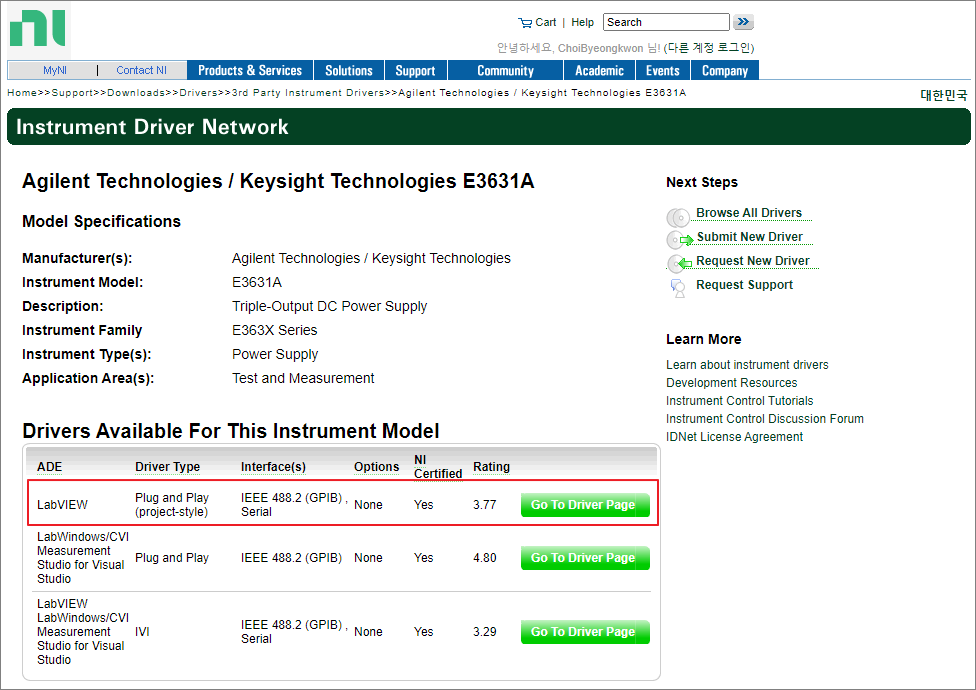
Task: Select the rating value 4.80
Action: [484, 557]
